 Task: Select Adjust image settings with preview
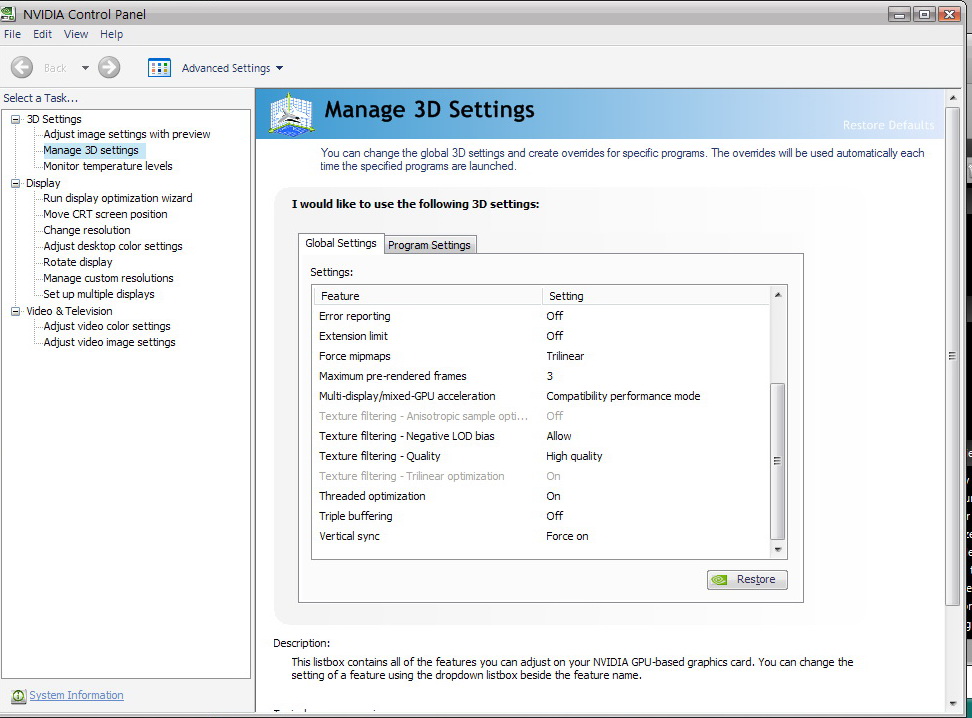point(126,134)
